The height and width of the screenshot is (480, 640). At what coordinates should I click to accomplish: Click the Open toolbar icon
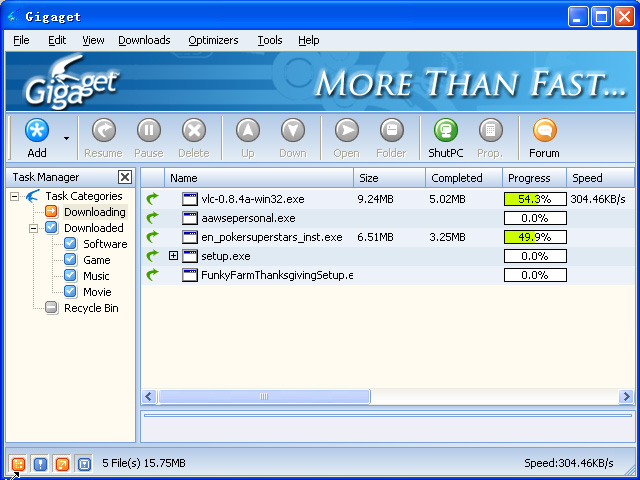pos(347,131)
